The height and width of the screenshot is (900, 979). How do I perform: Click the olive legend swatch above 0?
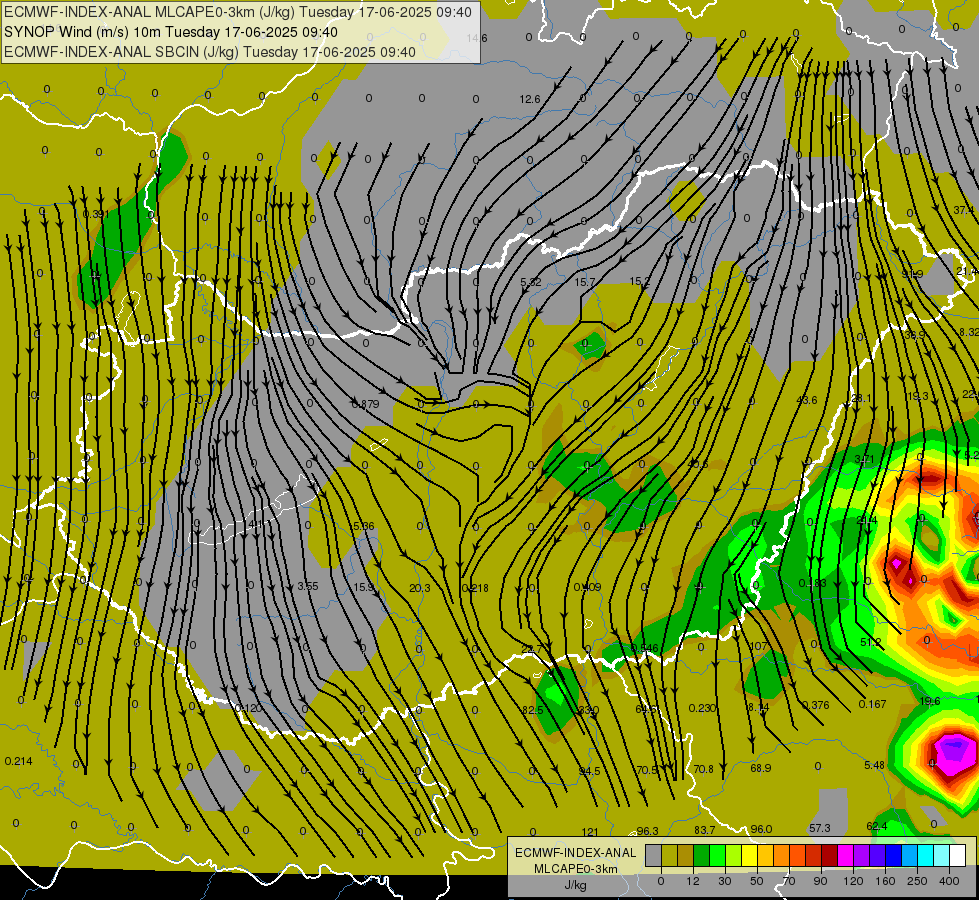point(669,855)
